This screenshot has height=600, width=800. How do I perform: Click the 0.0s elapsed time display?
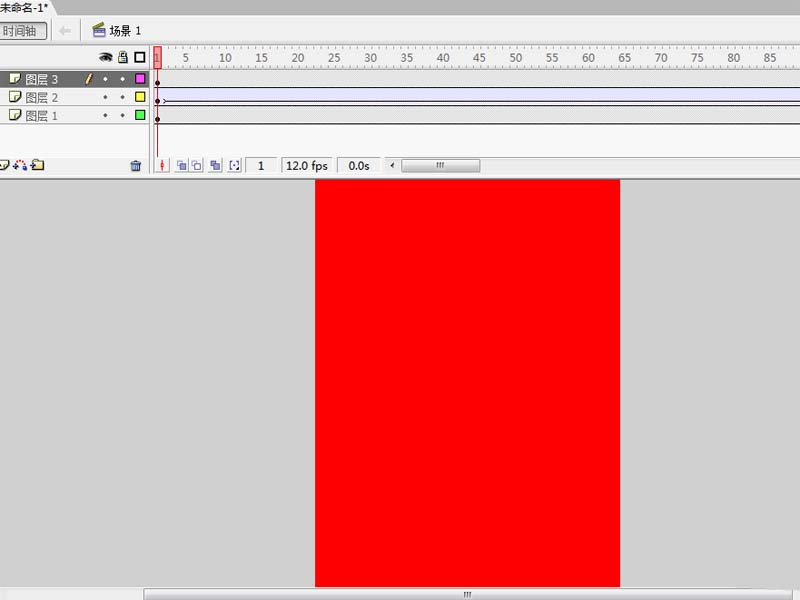pyautogui.click(x=359, y=165)
